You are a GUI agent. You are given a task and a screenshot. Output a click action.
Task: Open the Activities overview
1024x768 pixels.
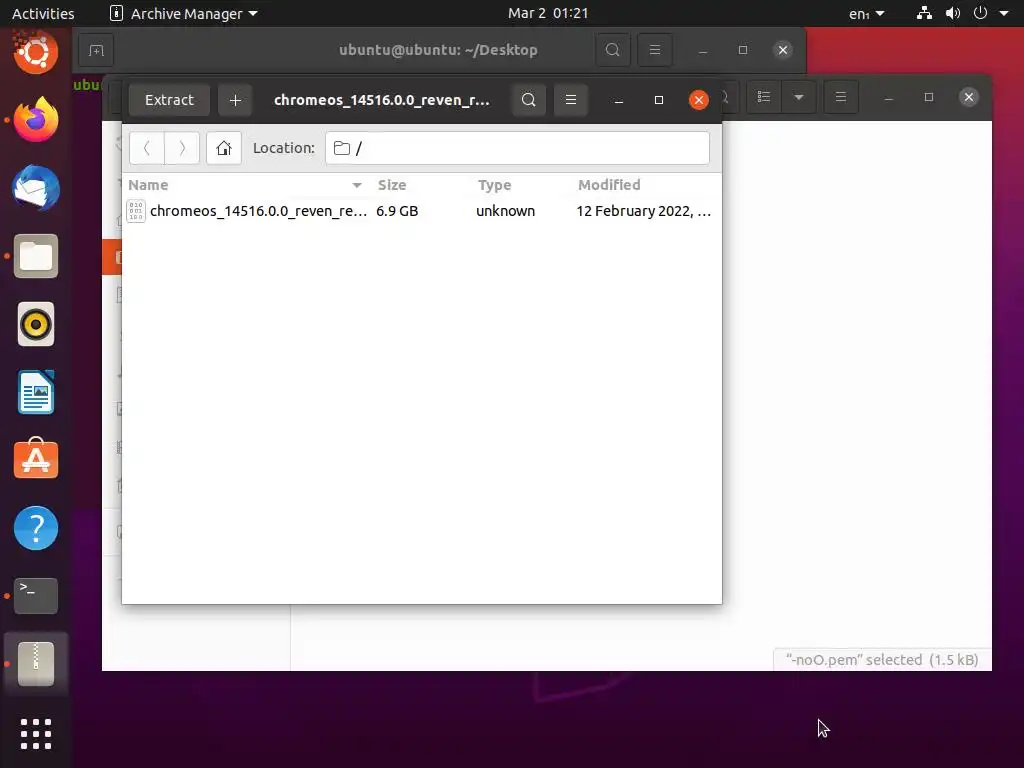(43, 13)
